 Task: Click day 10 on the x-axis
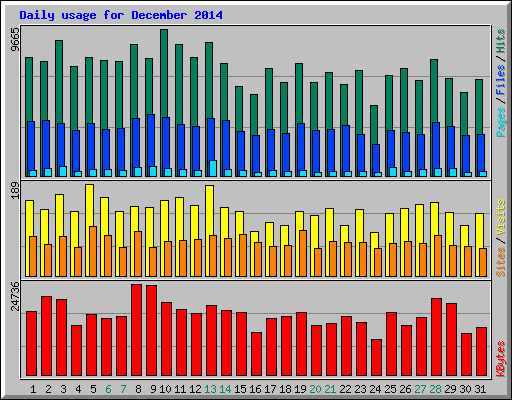(x=165, y=389)
